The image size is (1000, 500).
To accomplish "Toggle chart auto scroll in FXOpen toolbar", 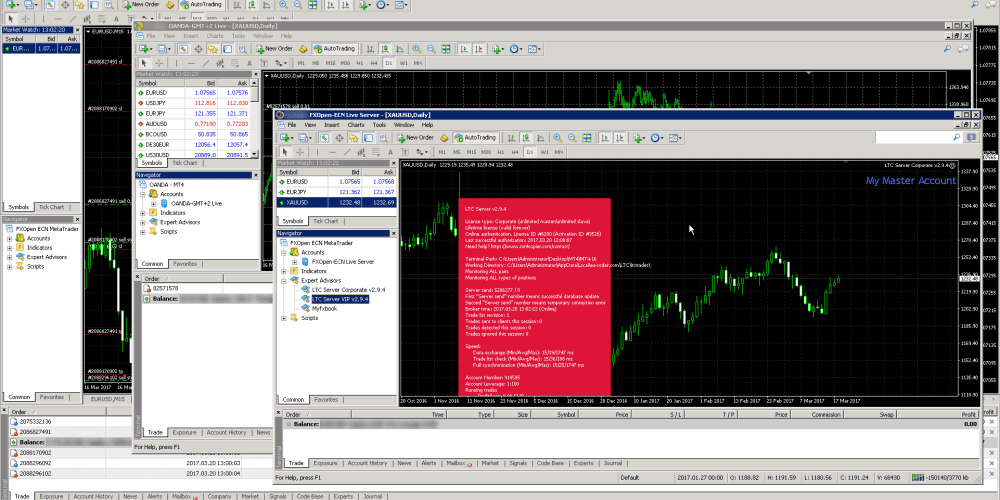I will [605, 138].
